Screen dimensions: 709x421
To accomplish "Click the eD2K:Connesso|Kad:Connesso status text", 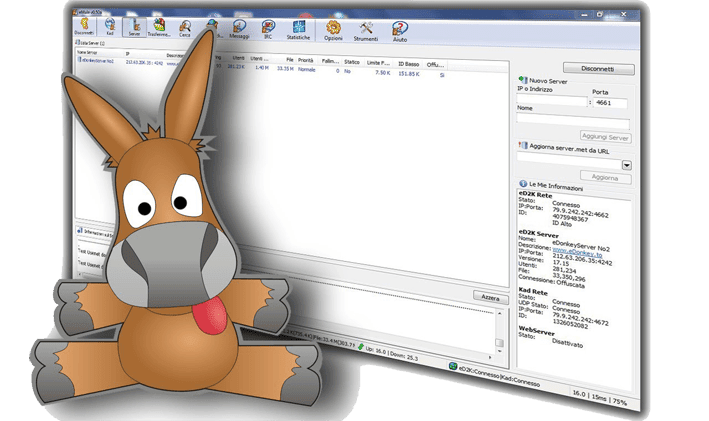I will pyautogui.click(x=499, y=376).
